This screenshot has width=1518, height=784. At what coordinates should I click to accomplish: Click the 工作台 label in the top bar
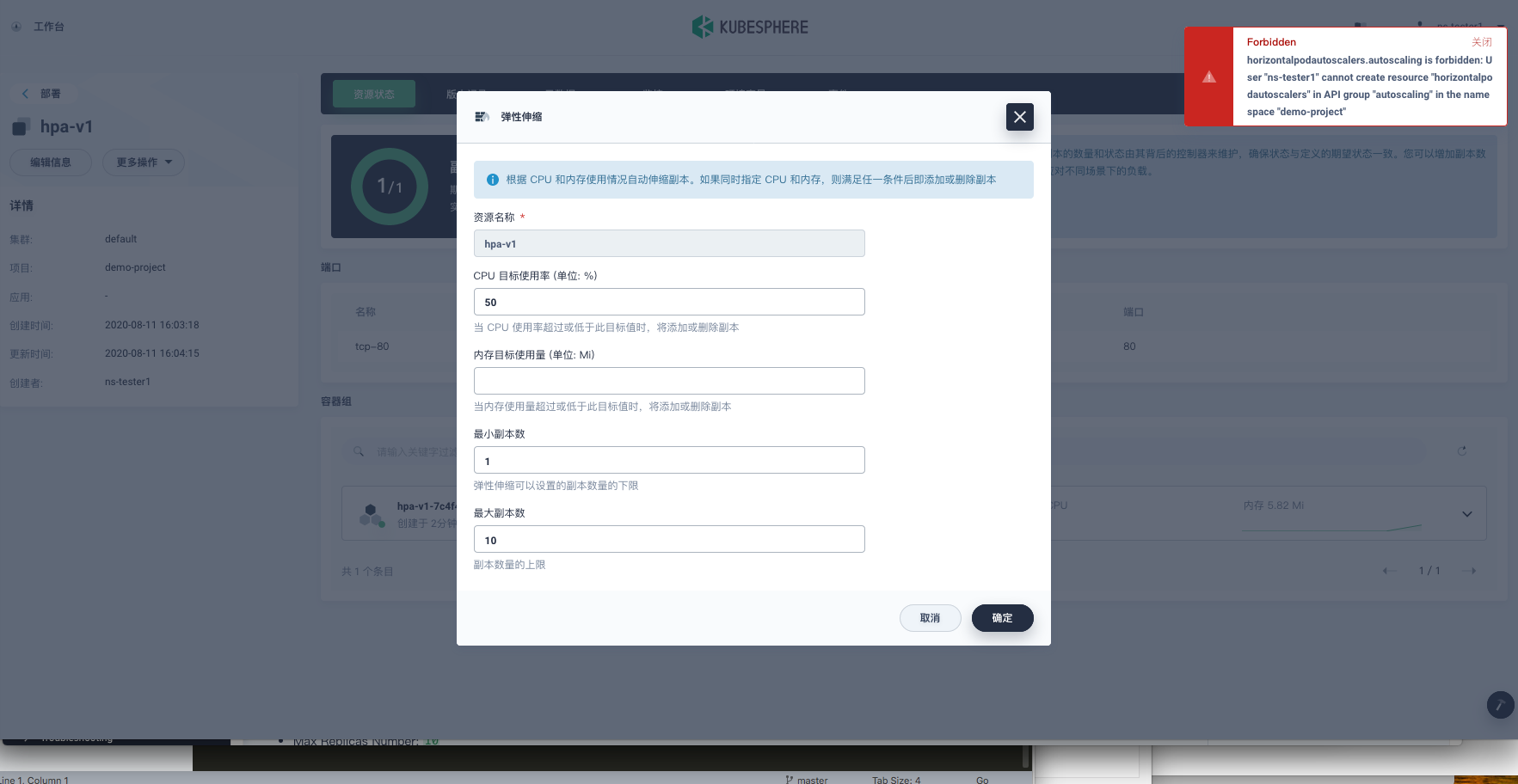pyautogui.click(x=49, y=27)
